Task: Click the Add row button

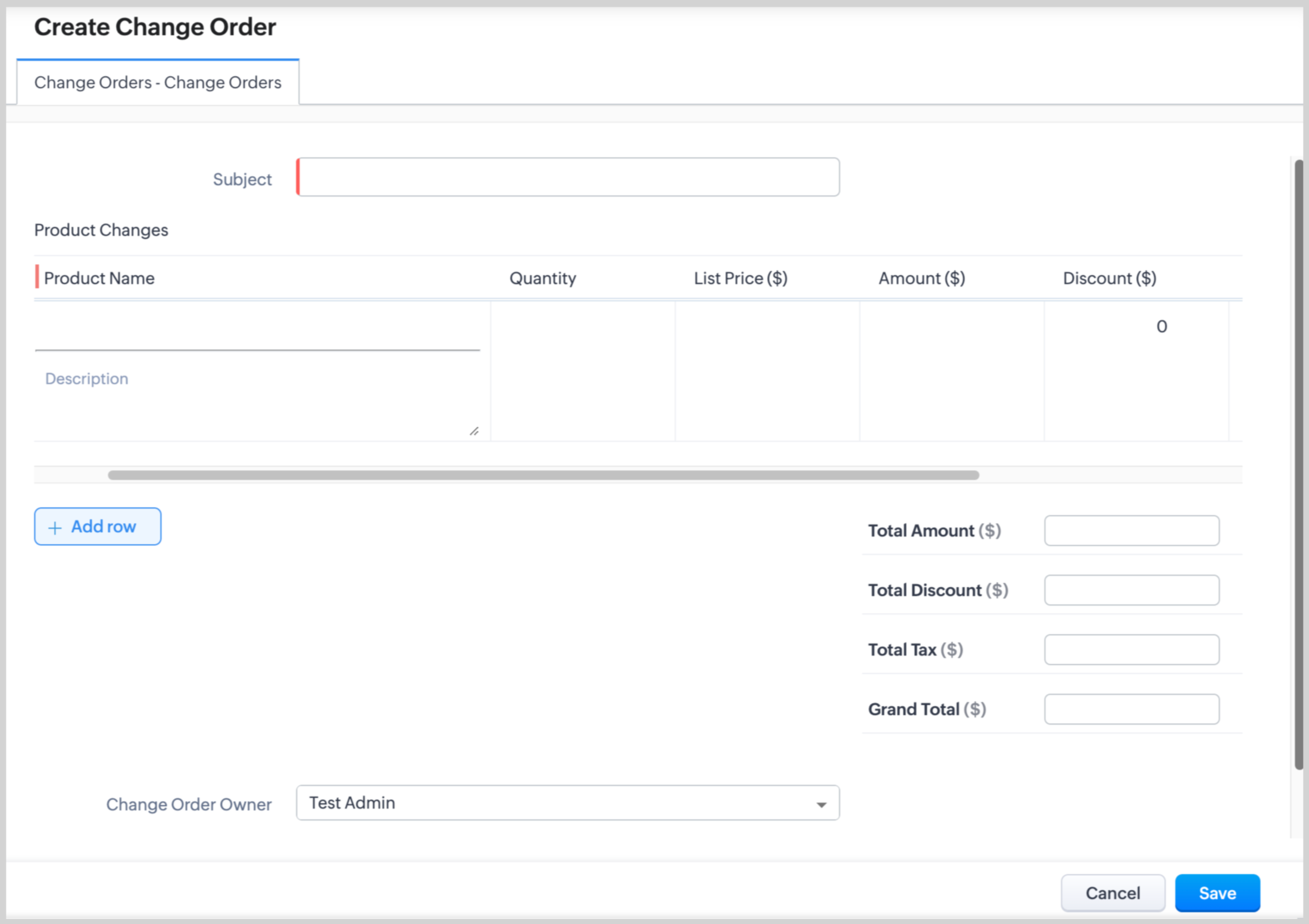Action: coord(98,526)
